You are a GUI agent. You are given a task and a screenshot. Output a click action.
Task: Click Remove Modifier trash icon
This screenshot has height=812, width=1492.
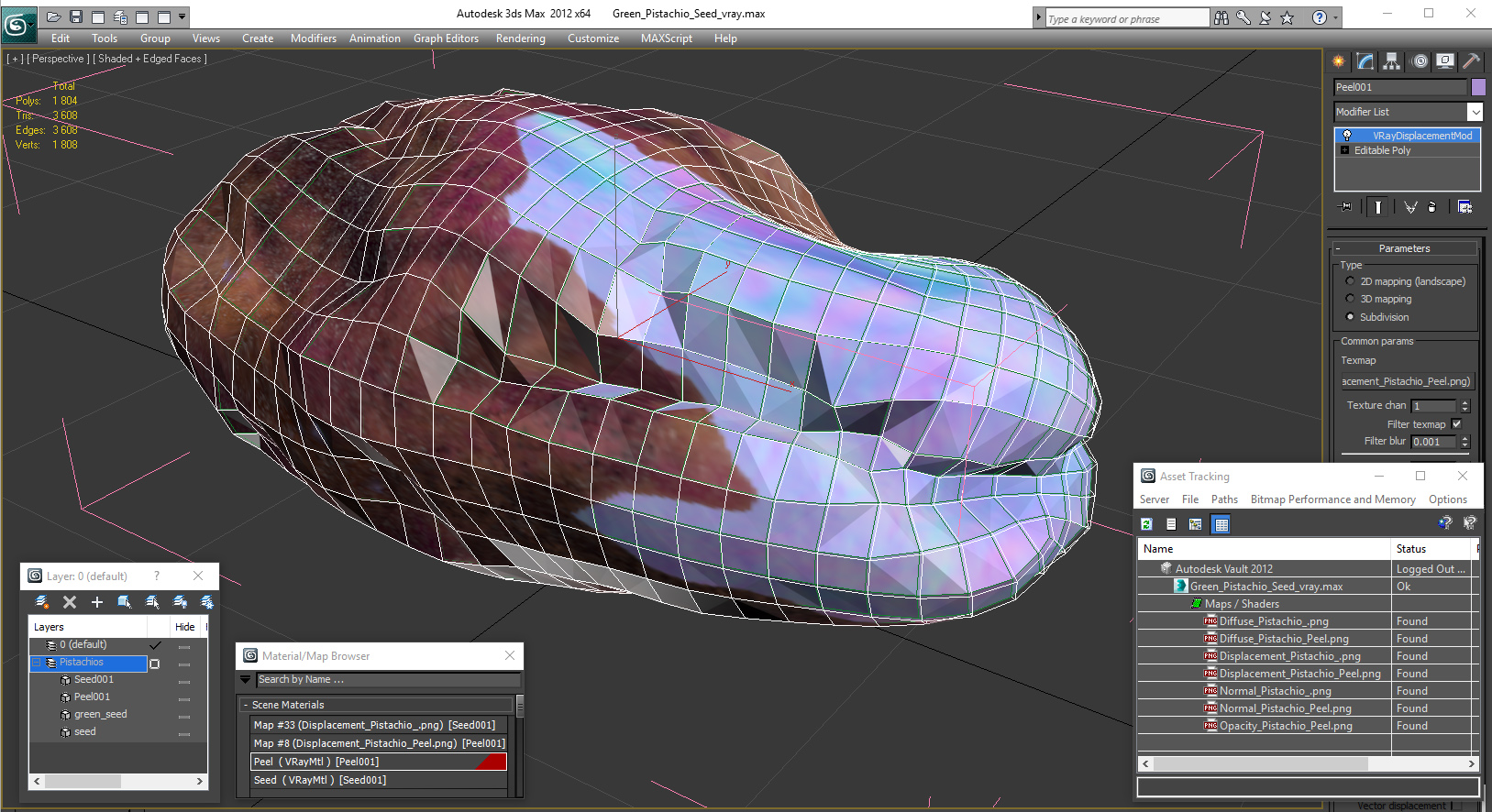(1431, 207)
